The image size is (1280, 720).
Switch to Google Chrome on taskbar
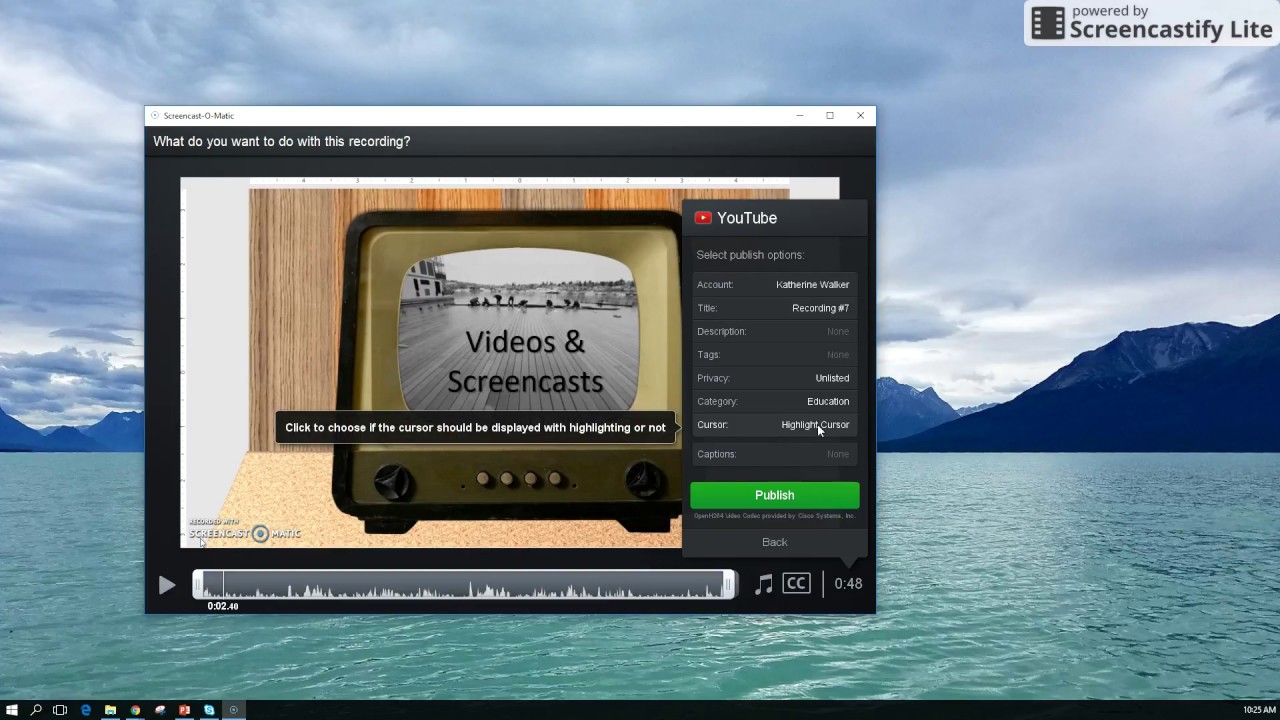(135, 710)
